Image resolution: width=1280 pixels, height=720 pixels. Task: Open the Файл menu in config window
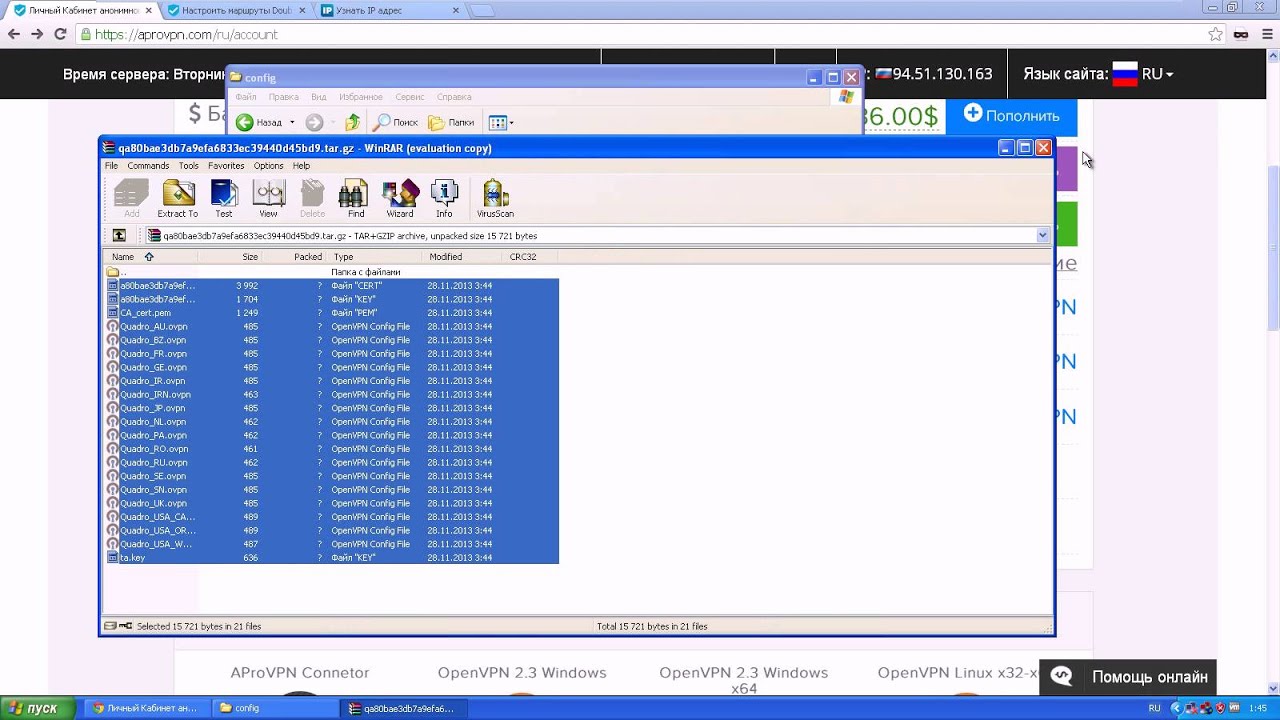(246, 97)
